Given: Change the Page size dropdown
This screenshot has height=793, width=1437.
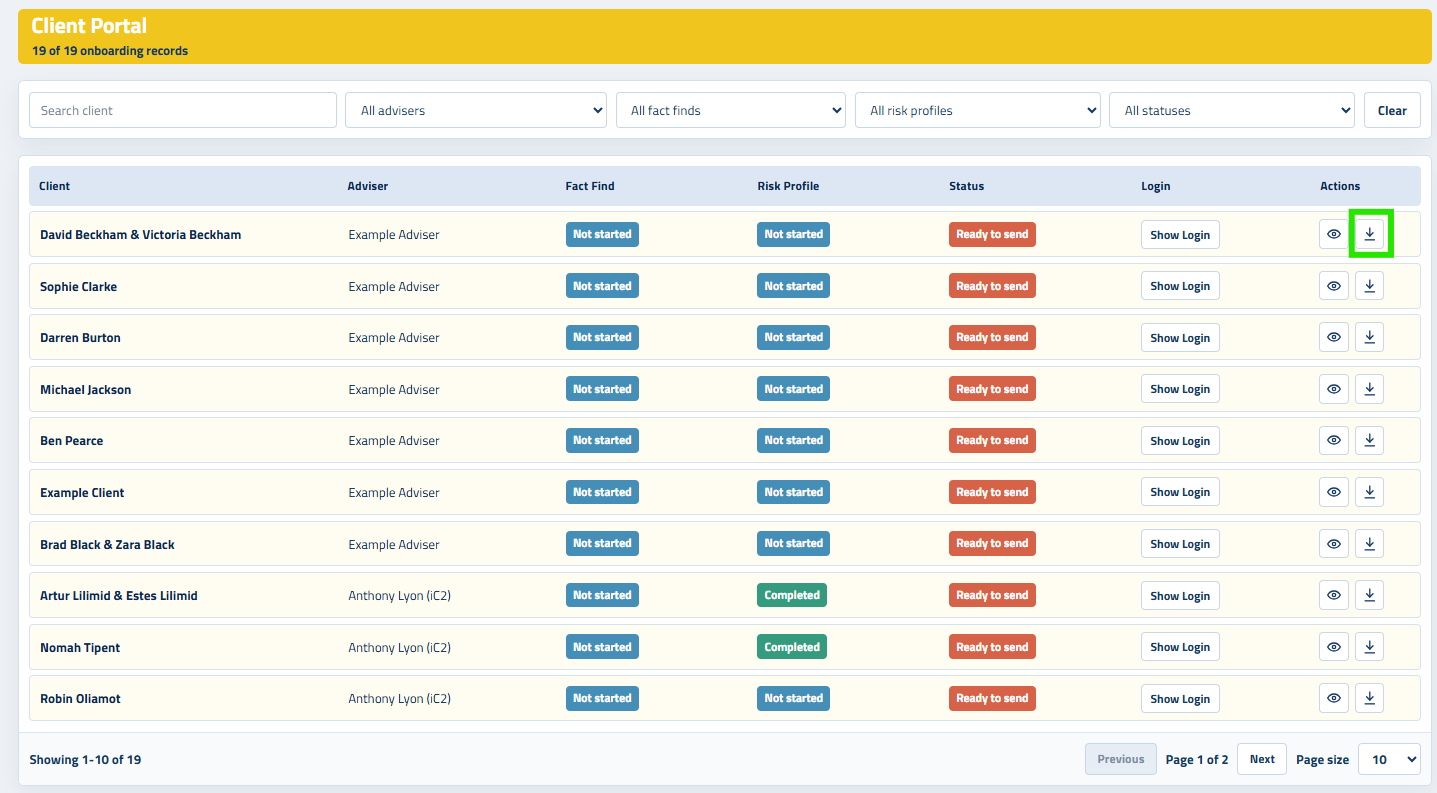Looking at the screenshot, I should pos(1389,759).
